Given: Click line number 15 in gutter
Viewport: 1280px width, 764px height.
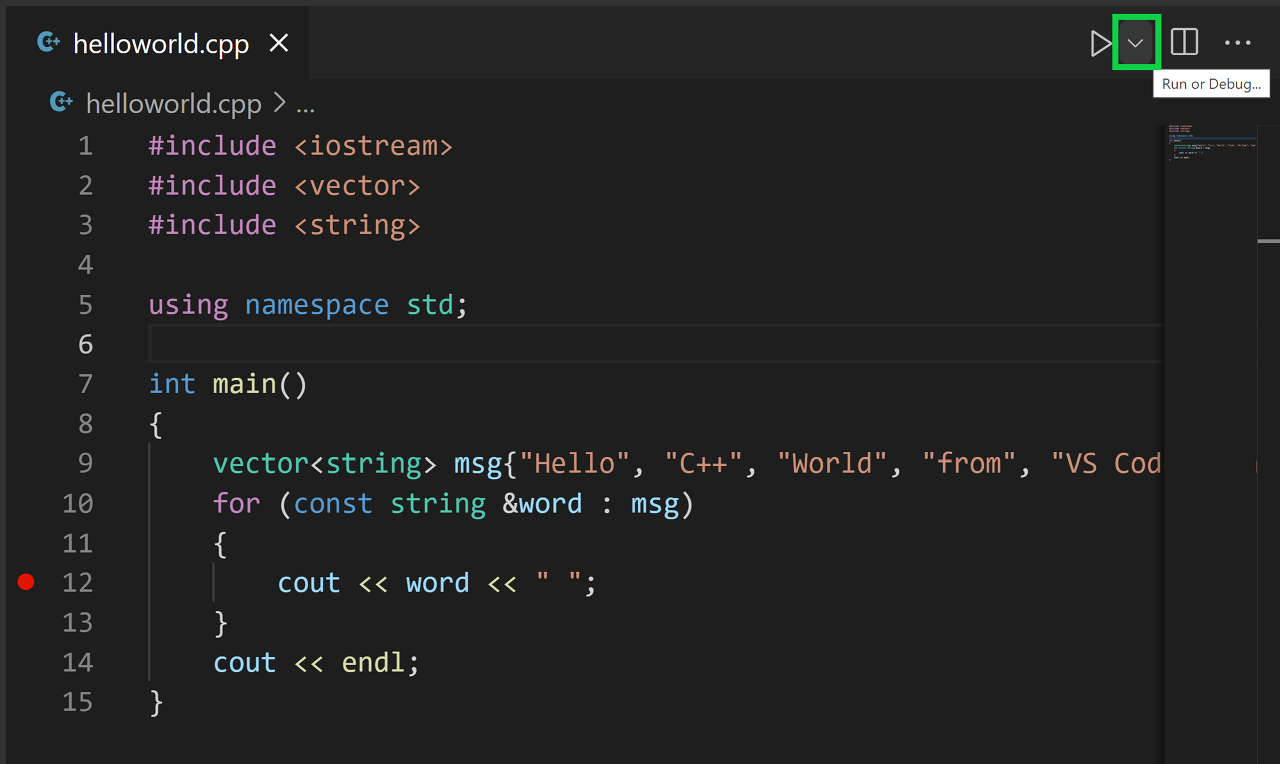Looking at the screenshot, I should pos(77,702).
